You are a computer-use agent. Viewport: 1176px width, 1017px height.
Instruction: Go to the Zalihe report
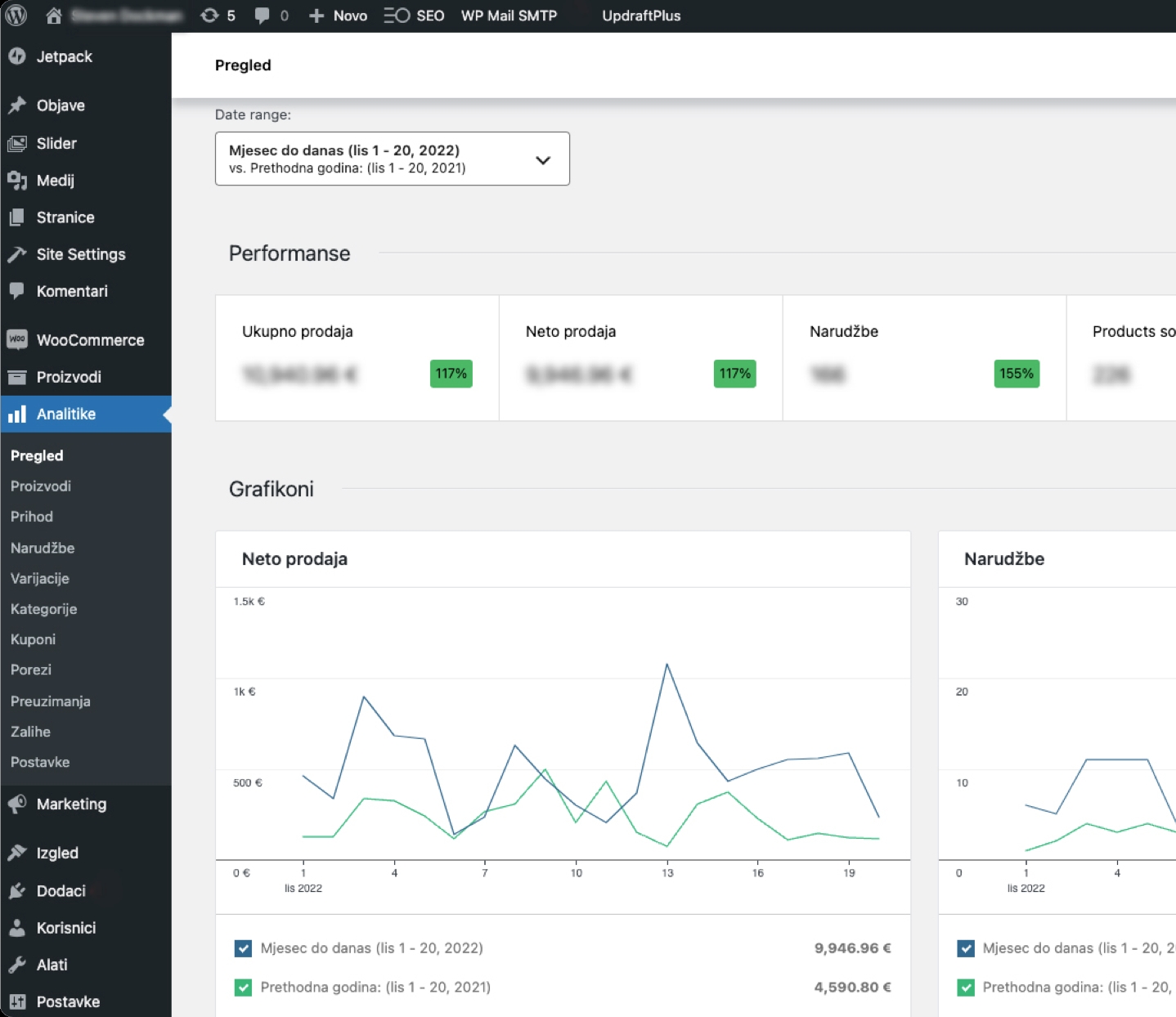(30, 732)
